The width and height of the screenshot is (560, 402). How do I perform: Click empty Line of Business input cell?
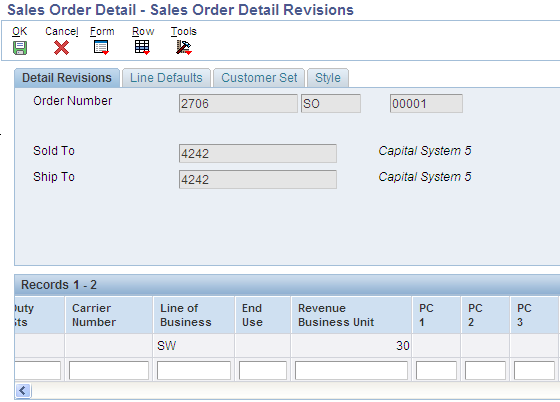194,370
